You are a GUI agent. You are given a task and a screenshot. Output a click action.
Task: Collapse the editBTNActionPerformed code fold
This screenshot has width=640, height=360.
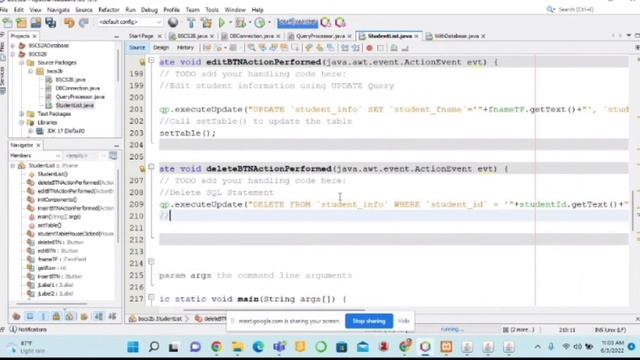[x=151, y=60]
